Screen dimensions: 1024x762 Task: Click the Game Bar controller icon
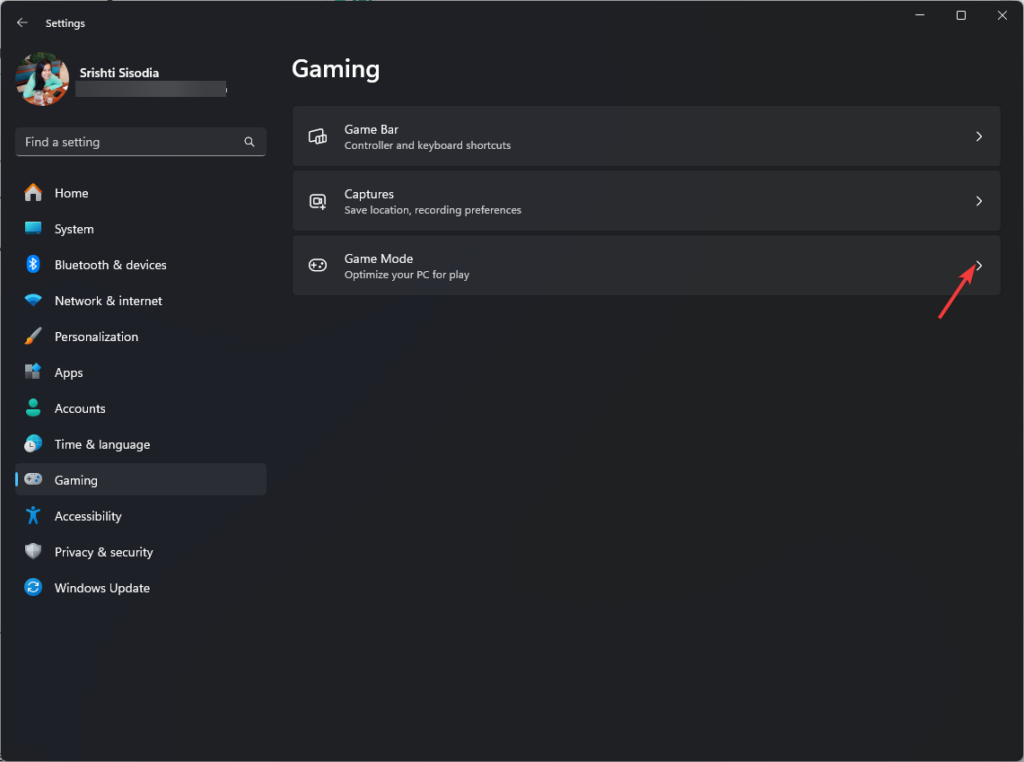tap(317, 135)
